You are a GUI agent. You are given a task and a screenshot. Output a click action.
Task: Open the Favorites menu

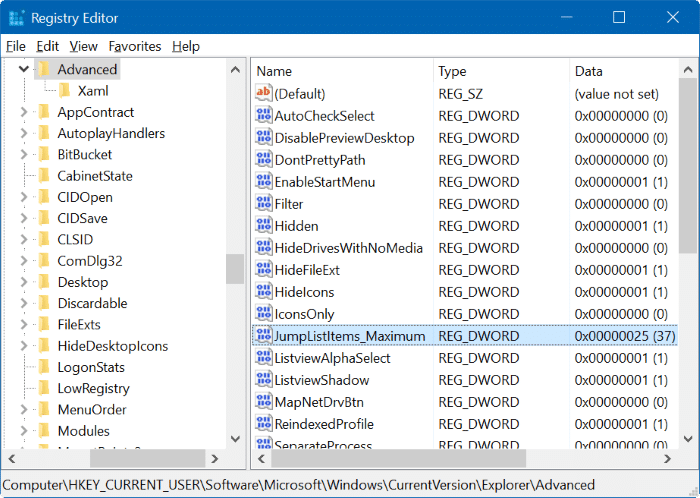(x=135, y=46)
